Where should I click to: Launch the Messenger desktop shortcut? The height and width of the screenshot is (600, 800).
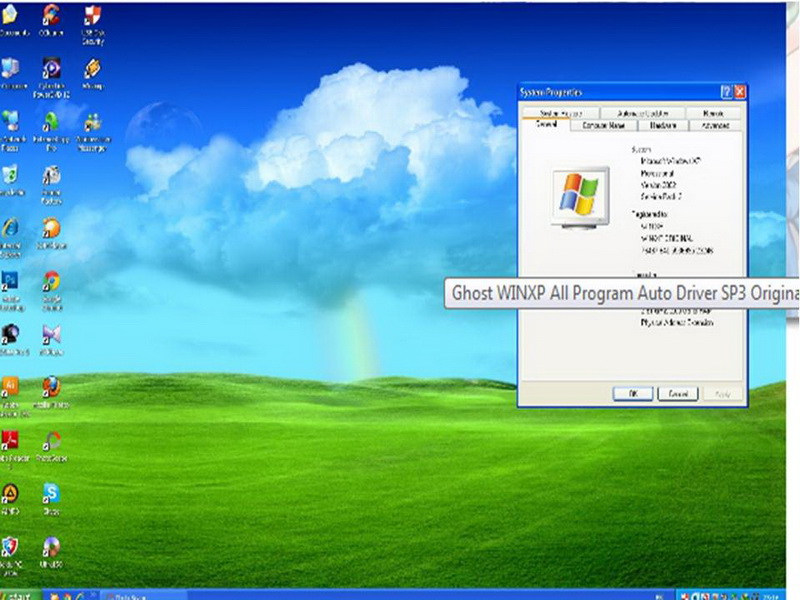pos(92,122)
